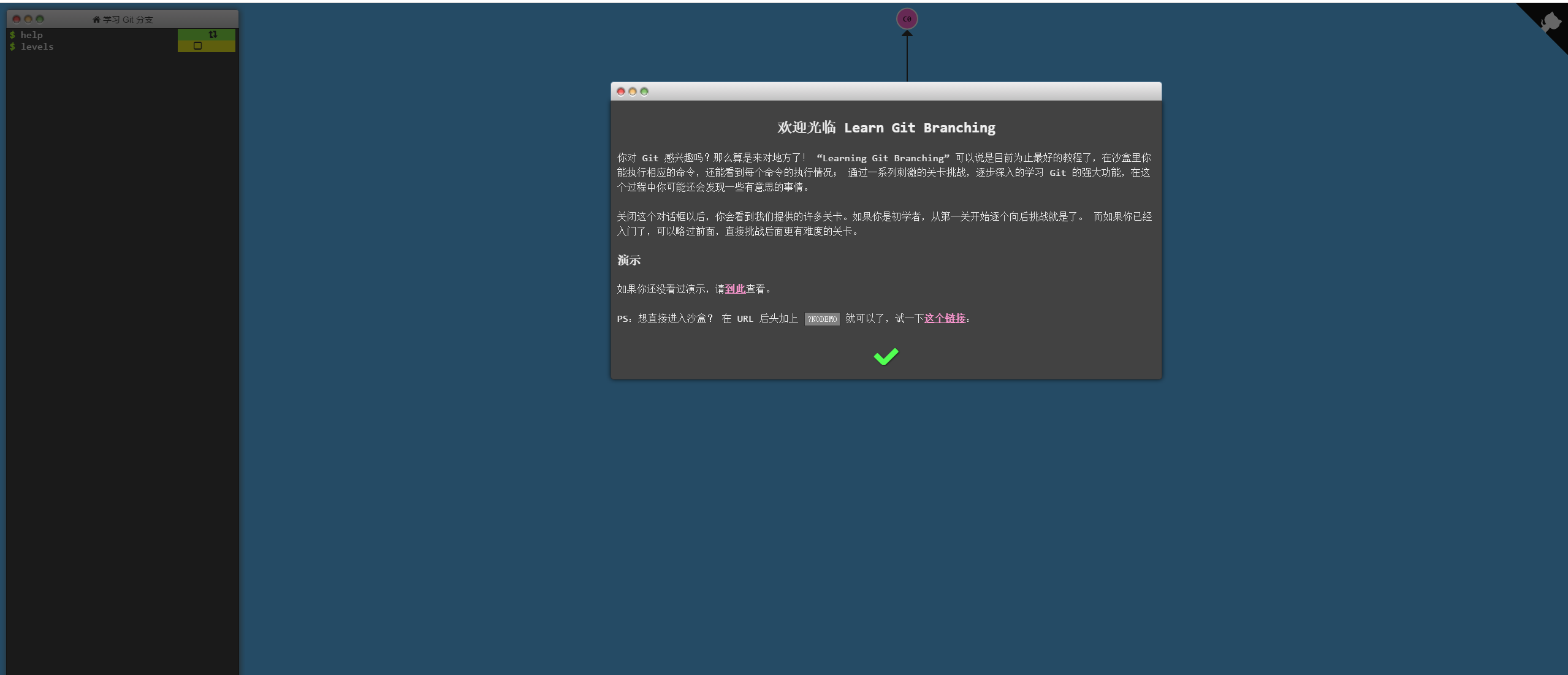Select the C0 commit node

pyautogui.click(x=907, y=19)
